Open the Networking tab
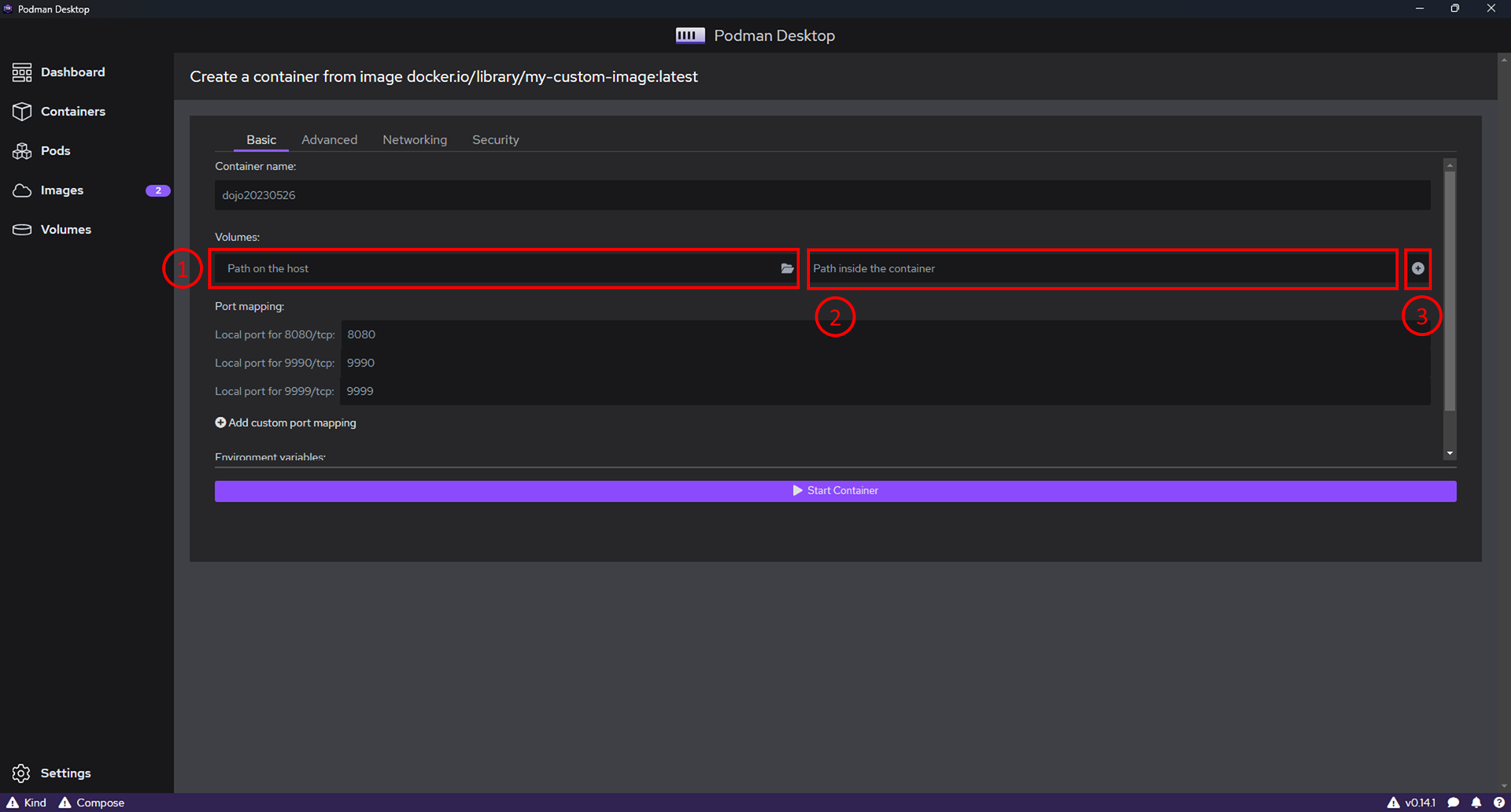The width and height of the screenshot is (1511, 812). [415, 139]
